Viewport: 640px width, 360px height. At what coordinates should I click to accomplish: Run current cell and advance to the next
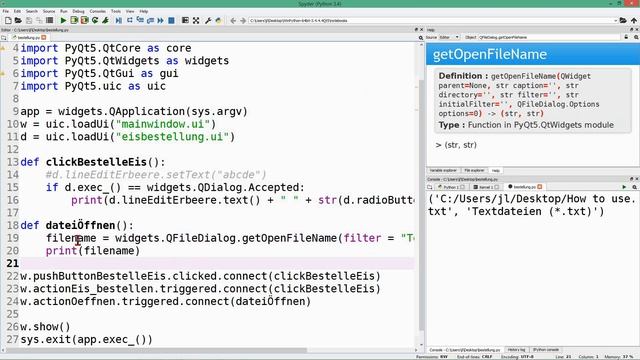[84, 20]
